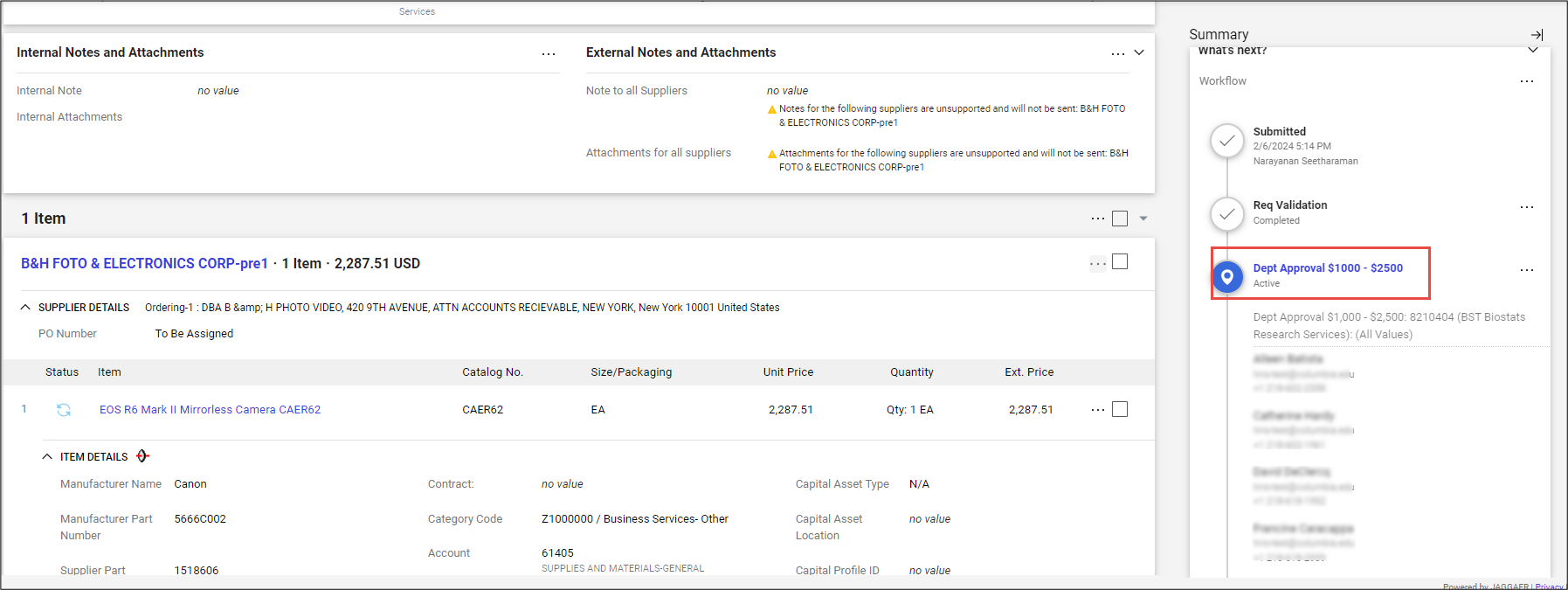The height and width of the screenshot is (590, 1568).
Task: Click the Req Validation checkmark icon
Action: (1227, 213)
